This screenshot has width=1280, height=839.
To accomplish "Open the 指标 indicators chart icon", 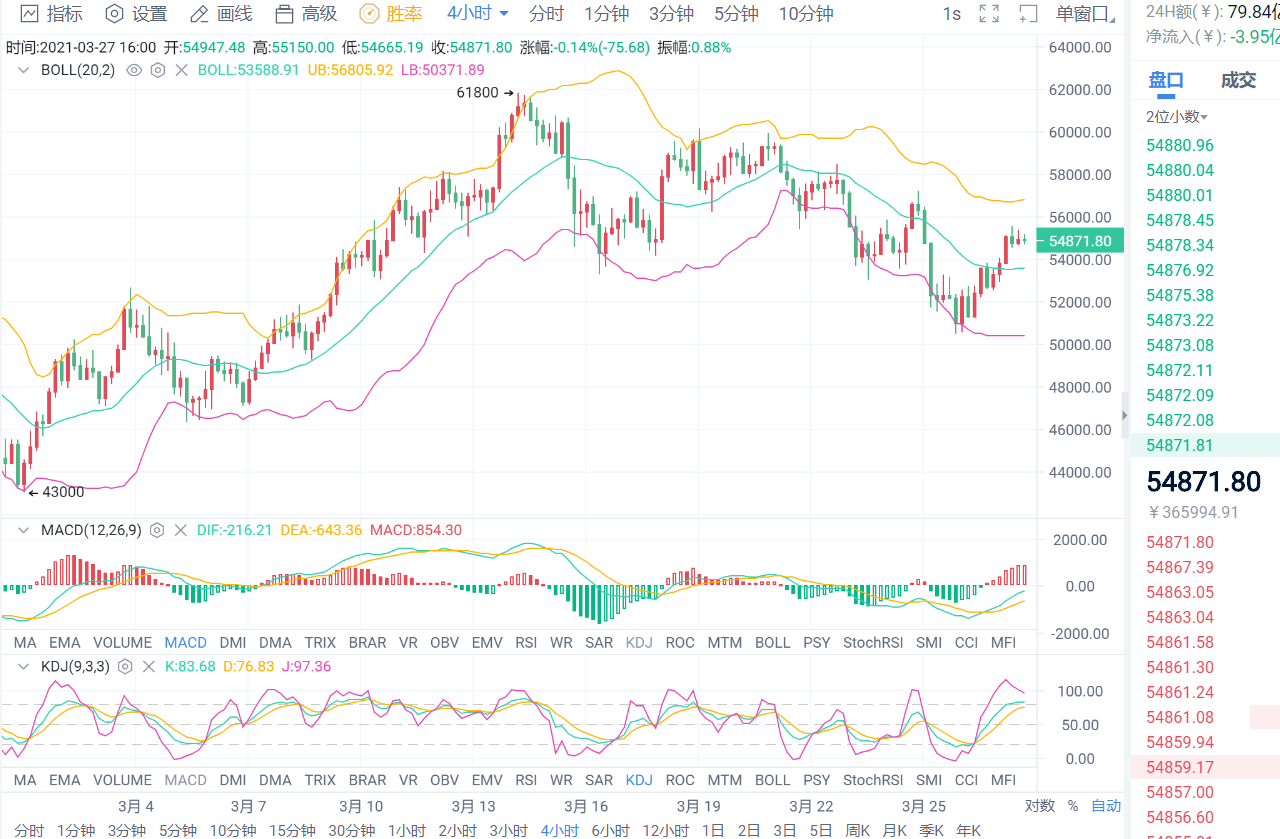I will point(29,14).
